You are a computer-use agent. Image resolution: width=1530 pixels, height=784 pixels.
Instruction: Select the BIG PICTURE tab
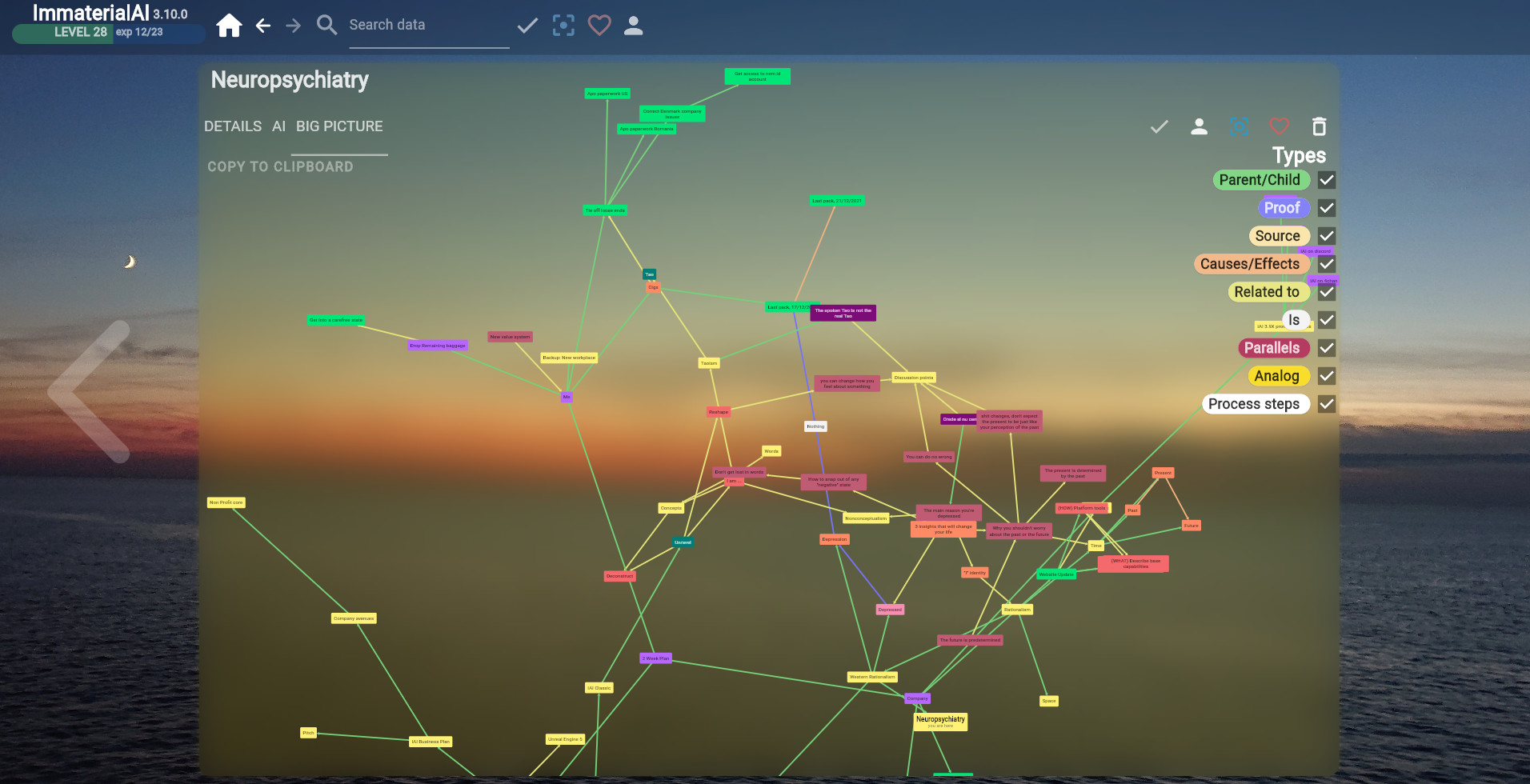[339, 126]
